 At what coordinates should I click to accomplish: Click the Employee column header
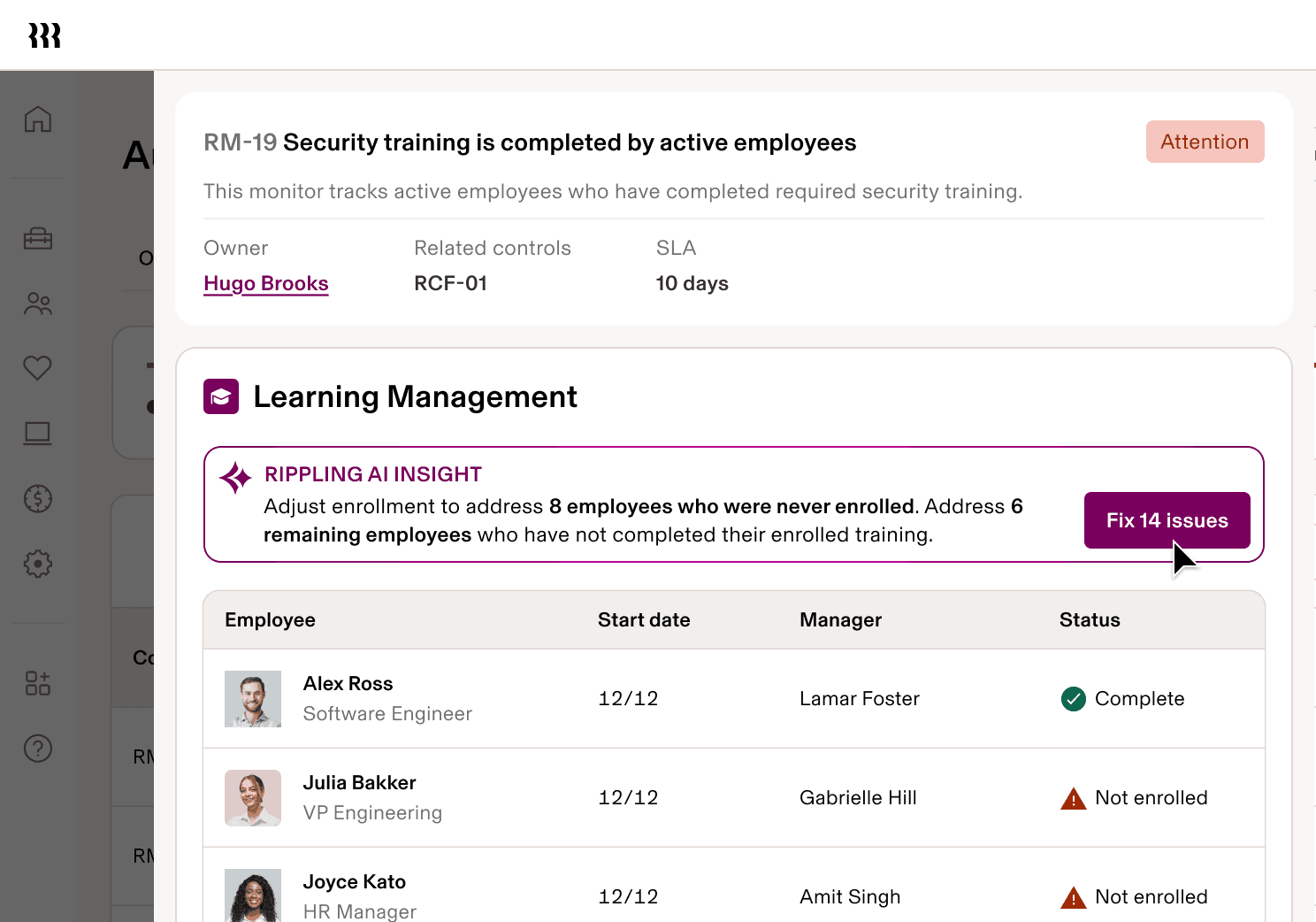point(270,619)
